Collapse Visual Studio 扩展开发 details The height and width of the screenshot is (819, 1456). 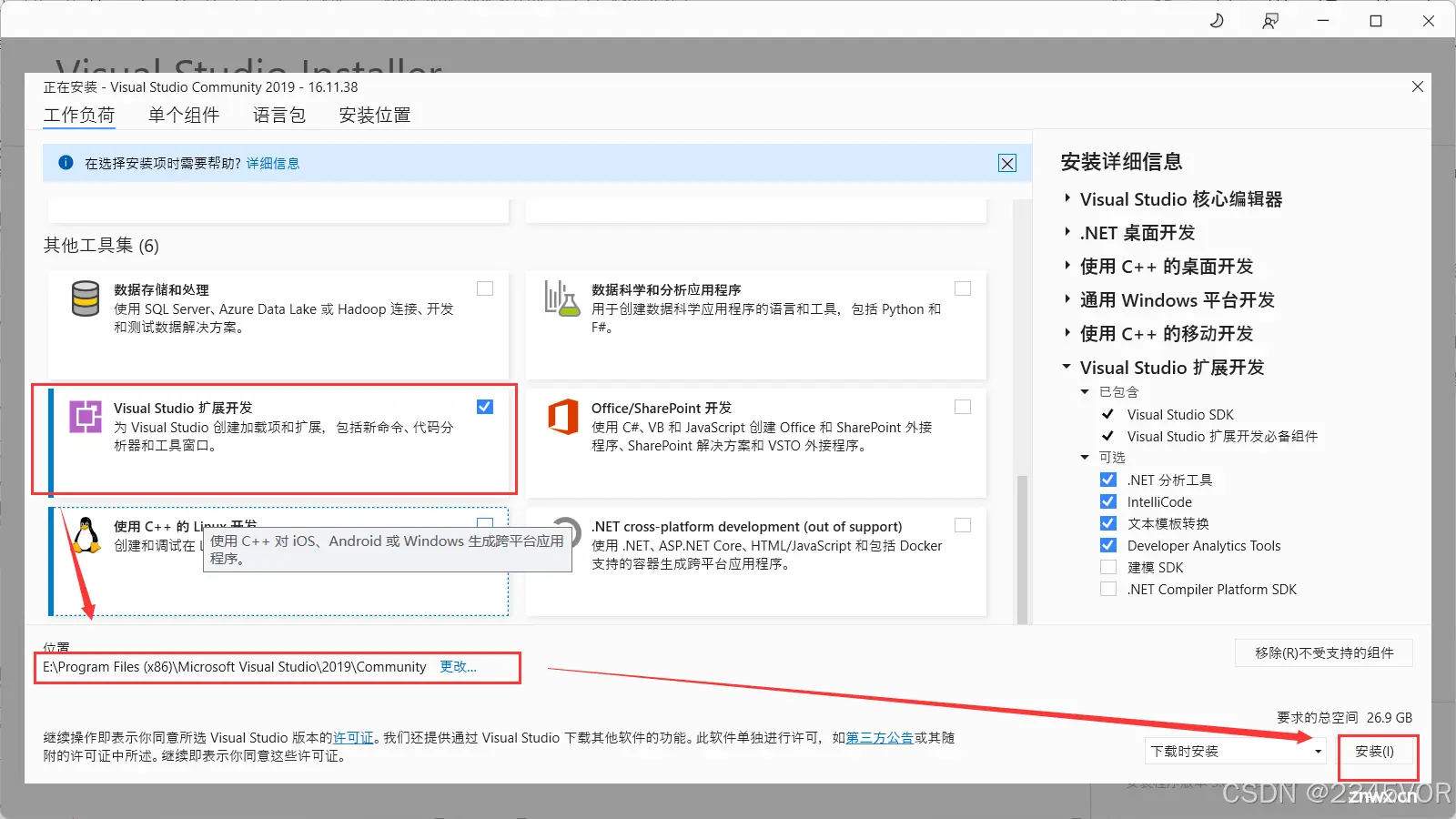[x=1067, y=367]
